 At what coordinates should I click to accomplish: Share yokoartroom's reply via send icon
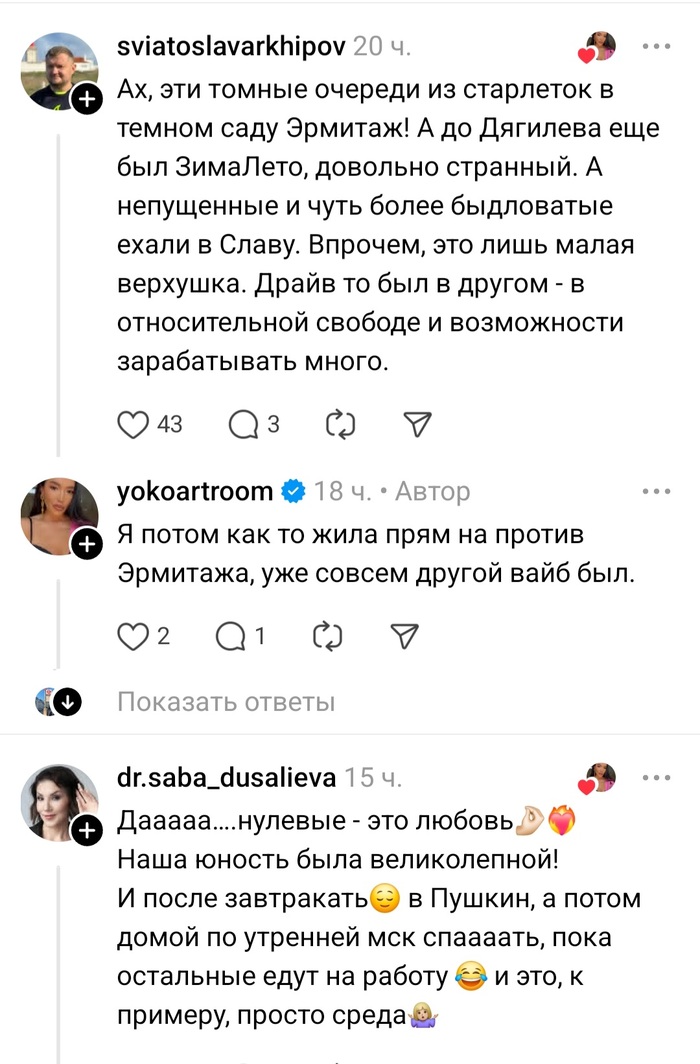[x=403, y=635]
